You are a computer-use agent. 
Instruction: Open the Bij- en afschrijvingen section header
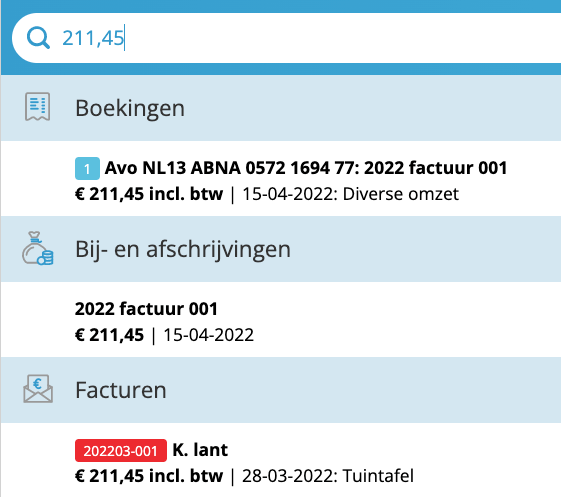coord(281,249)
